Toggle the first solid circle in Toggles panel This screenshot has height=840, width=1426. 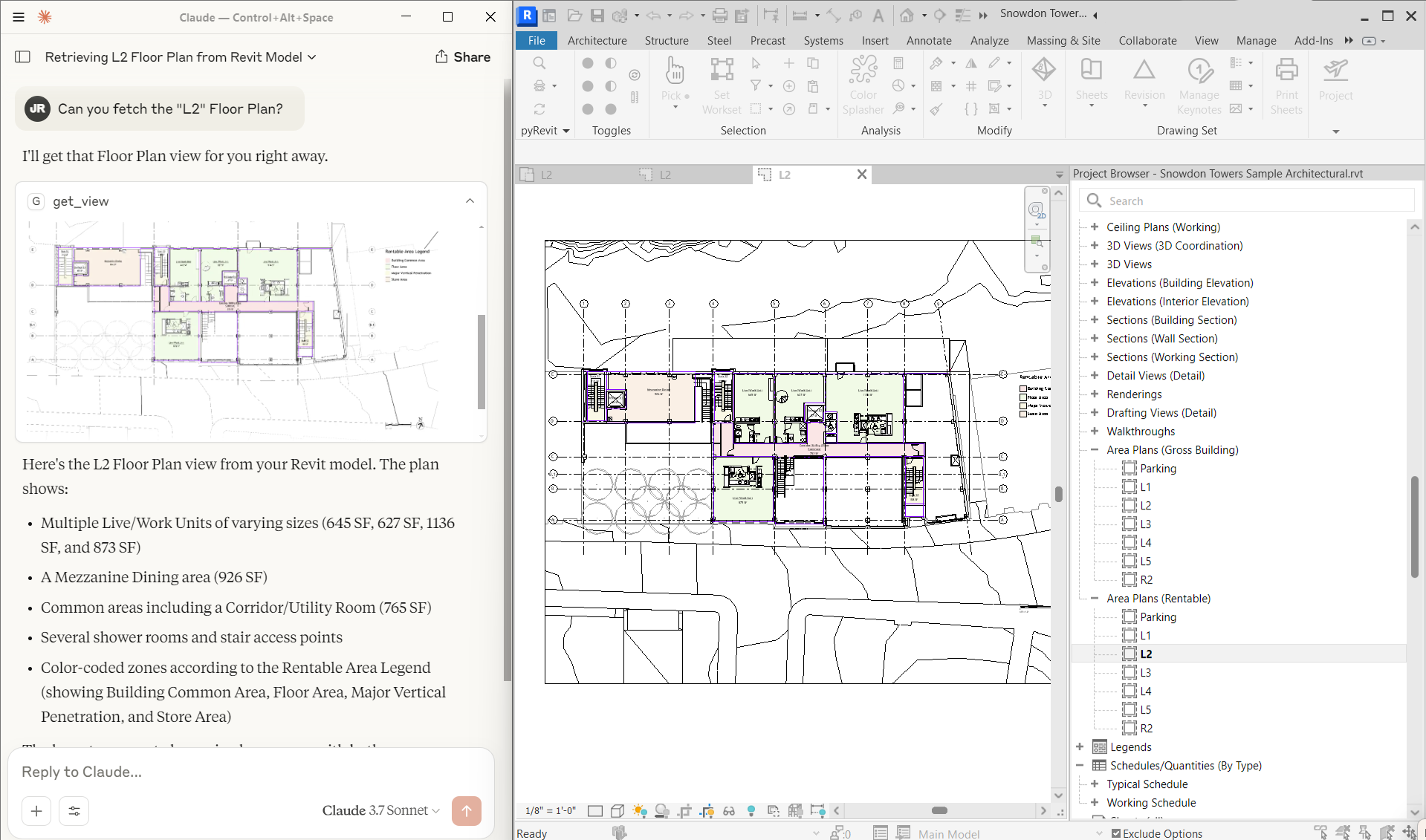click(x=588, y=63)
